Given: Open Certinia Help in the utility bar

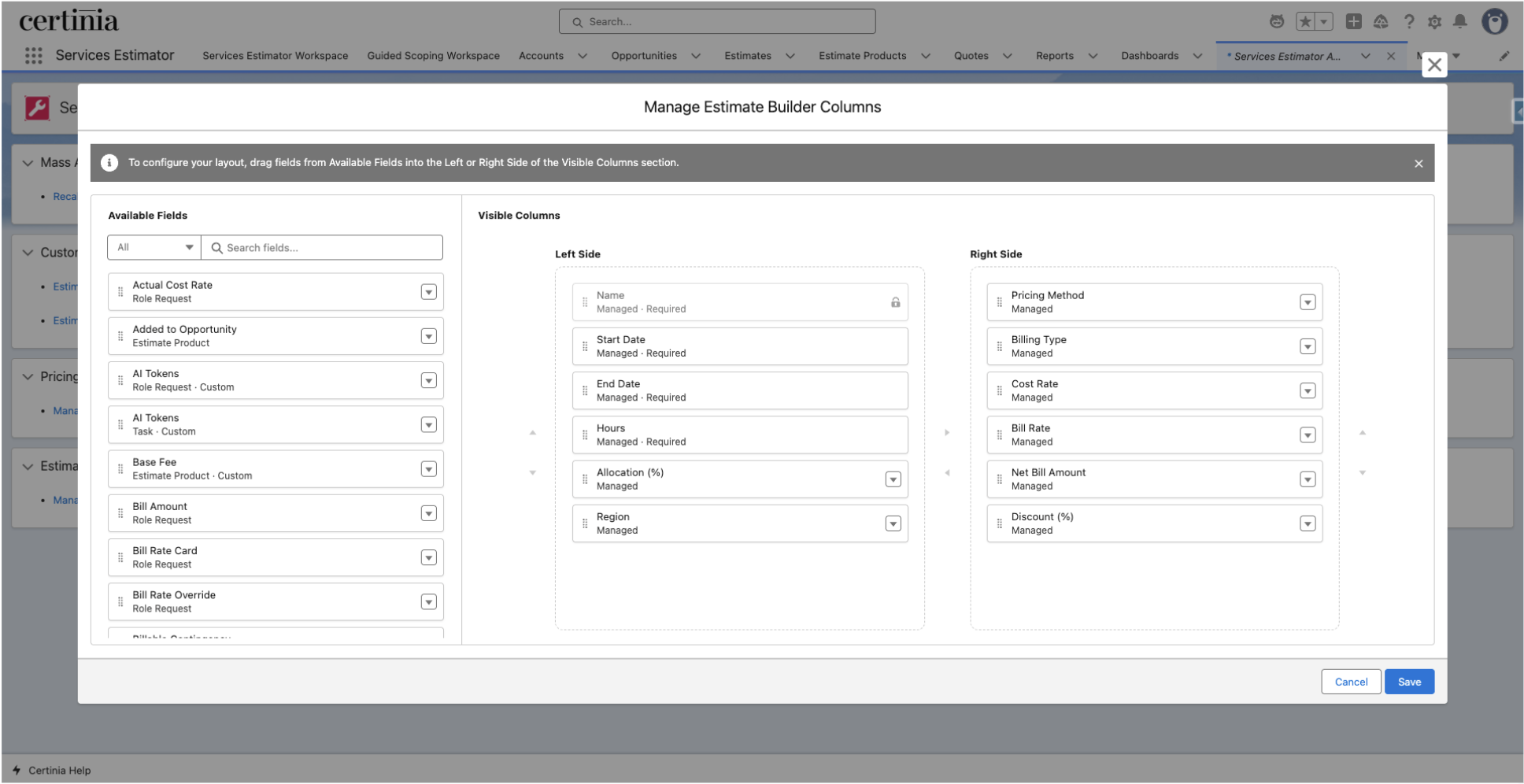Looking at the screenshot, I should pos(52,771).
